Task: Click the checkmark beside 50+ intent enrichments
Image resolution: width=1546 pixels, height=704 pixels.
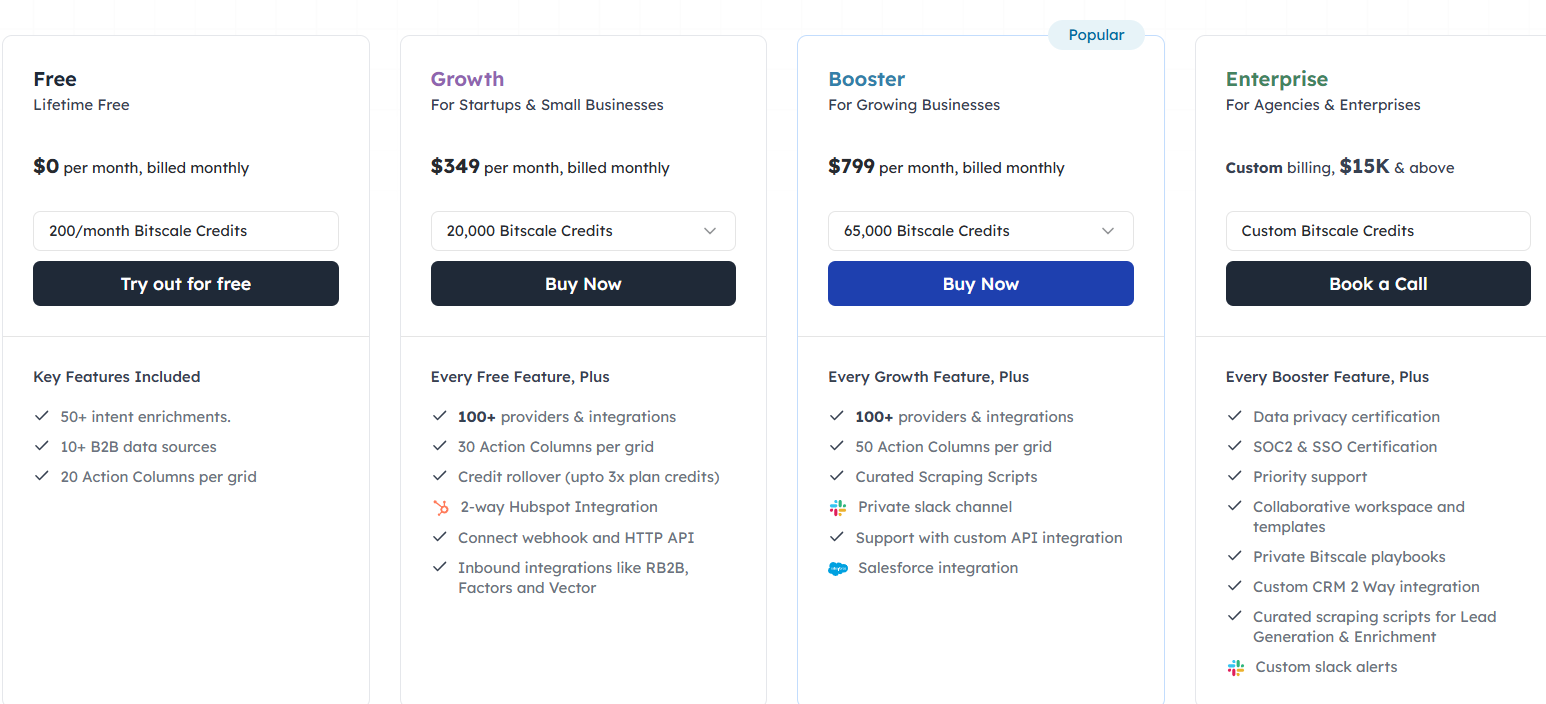Action: click(x=42, y=416)
